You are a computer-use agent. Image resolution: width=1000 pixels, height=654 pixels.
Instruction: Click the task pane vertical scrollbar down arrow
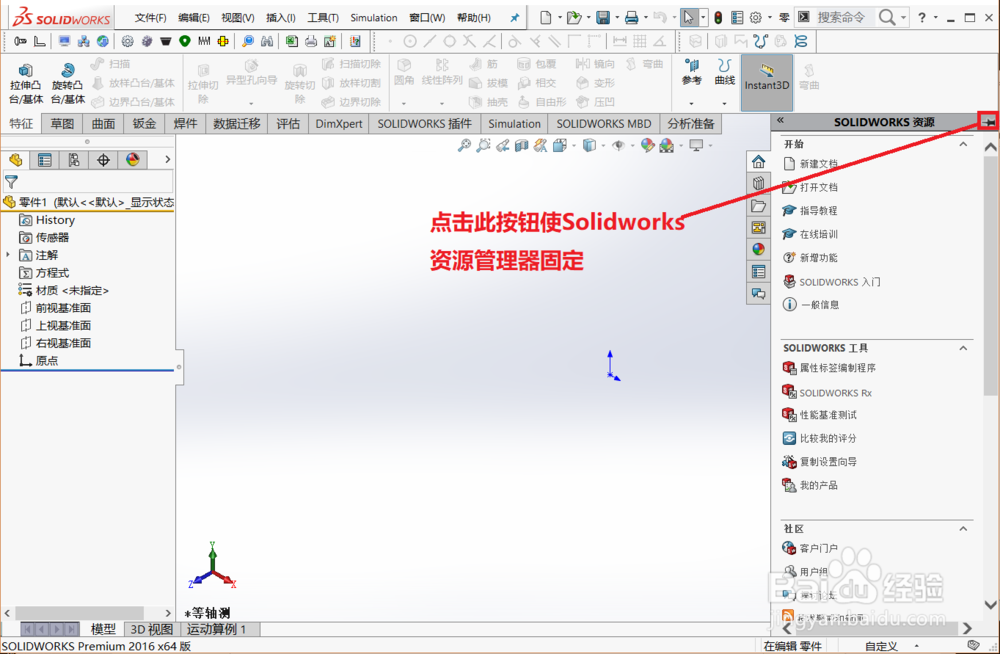click(990, 604)
